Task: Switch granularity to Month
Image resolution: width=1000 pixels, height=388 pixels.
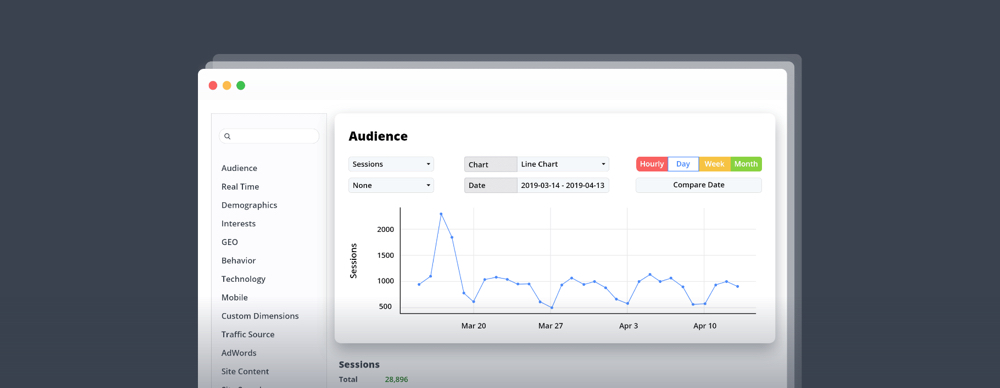Action: coord(746,164)
